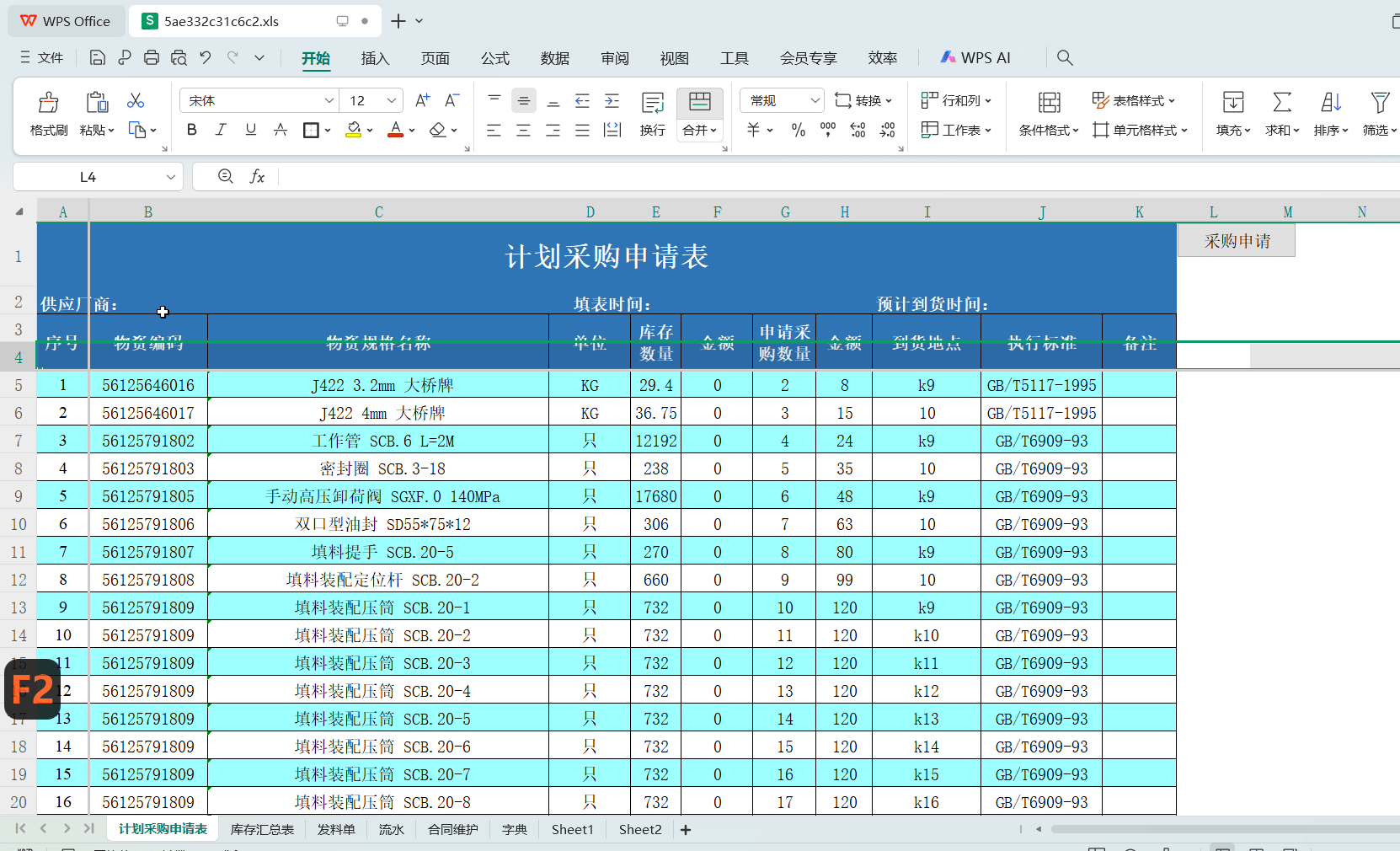Select the cut tool (剪切)
The width and height of the screenshot is (1400, 851).
click(x=135, y=99)
